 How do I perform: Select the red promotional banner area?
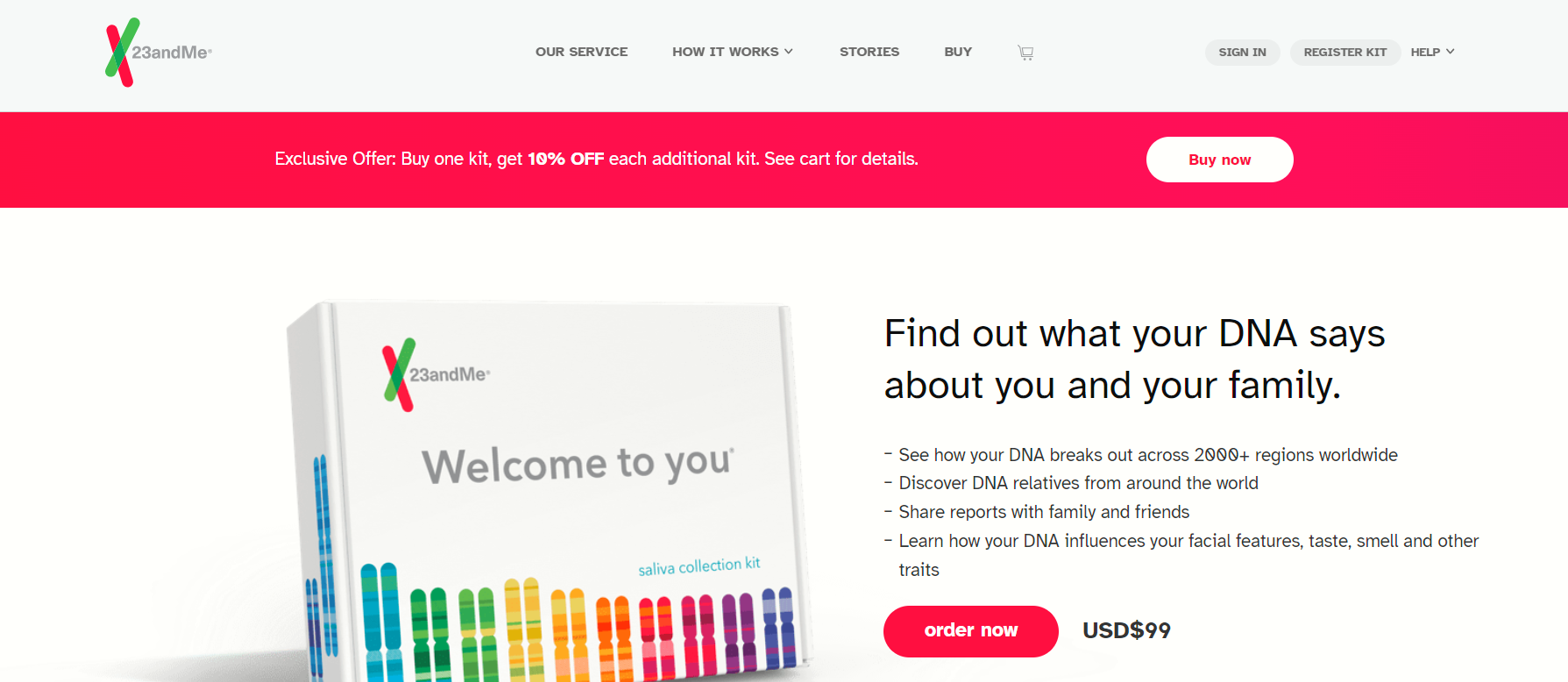coord(784,160)
